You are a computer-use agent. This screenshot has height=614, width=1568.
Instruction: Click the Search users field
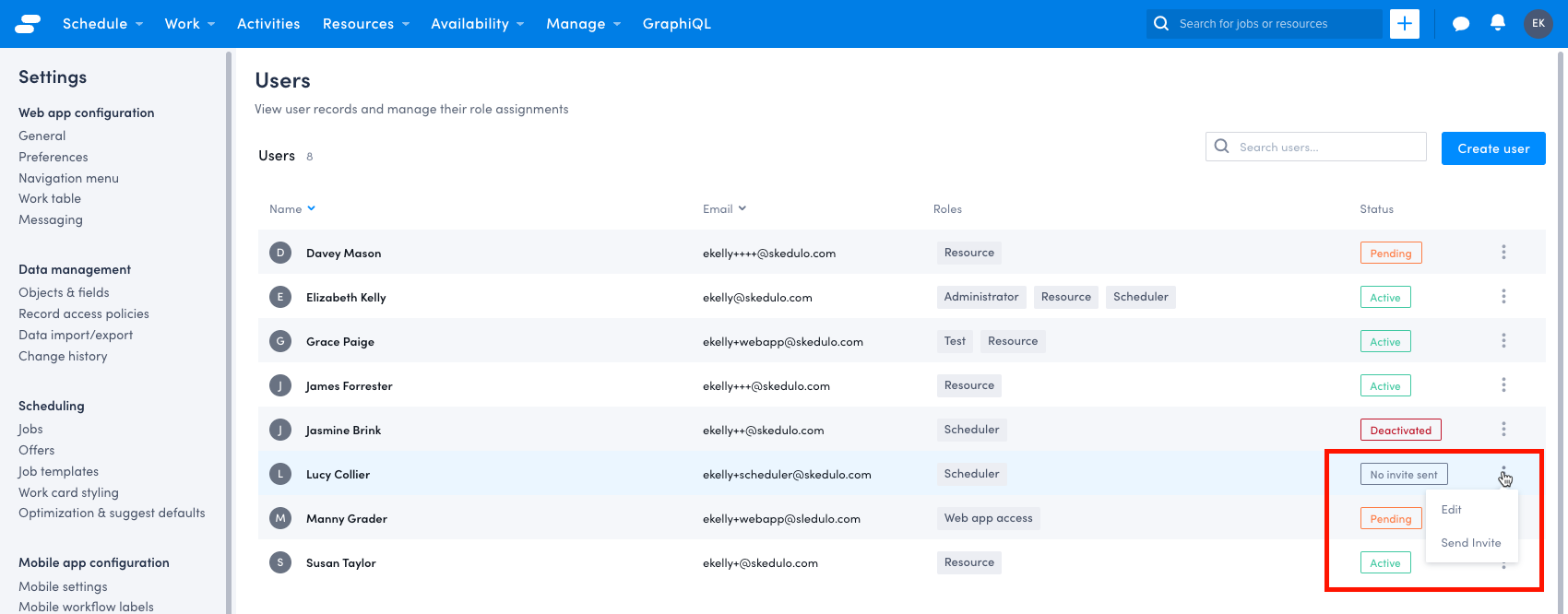coord(1325,147)
